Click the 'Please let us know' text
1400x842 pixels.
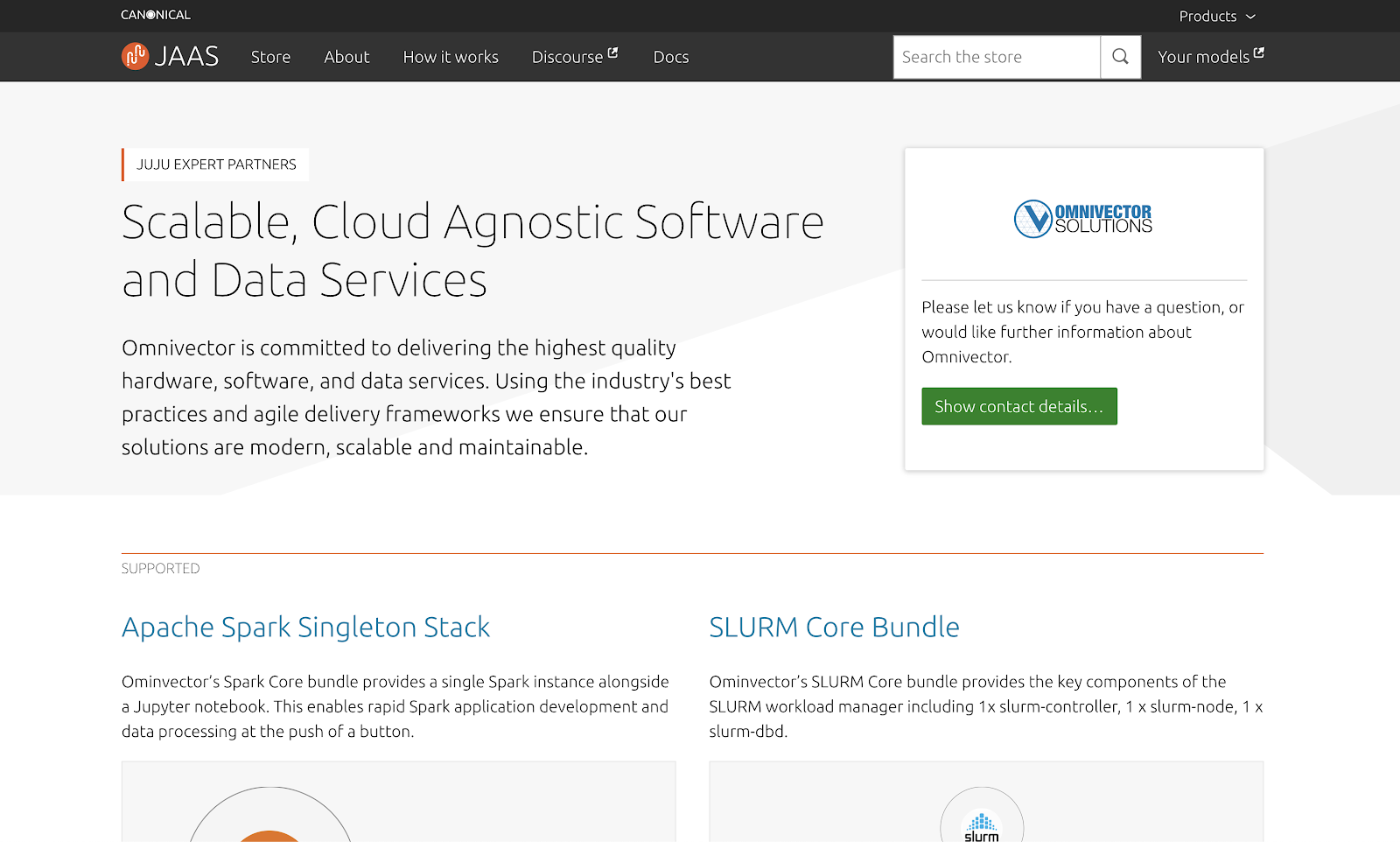(1083, 332)
